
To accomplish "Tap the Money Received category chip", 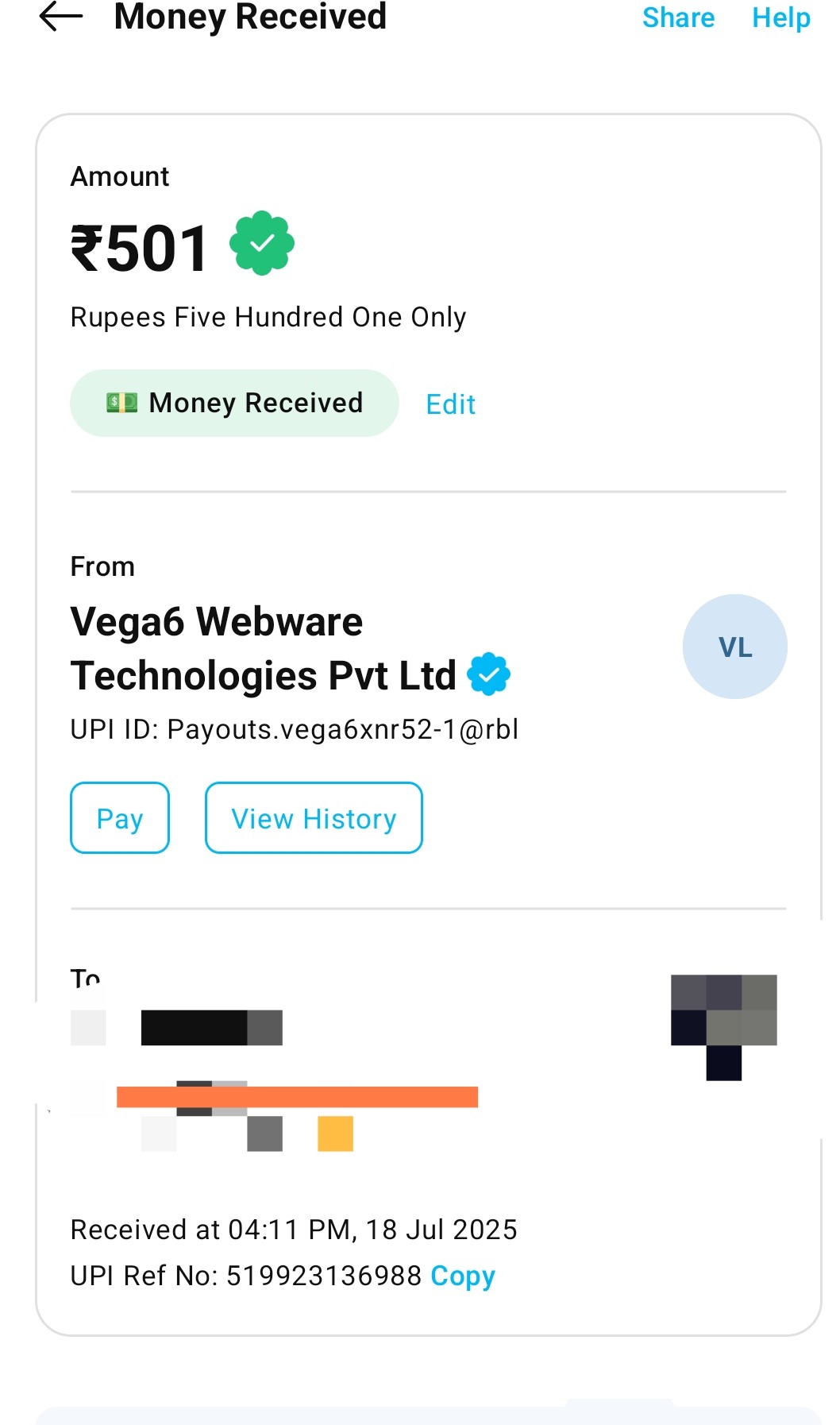I will [x=234, y=403].
